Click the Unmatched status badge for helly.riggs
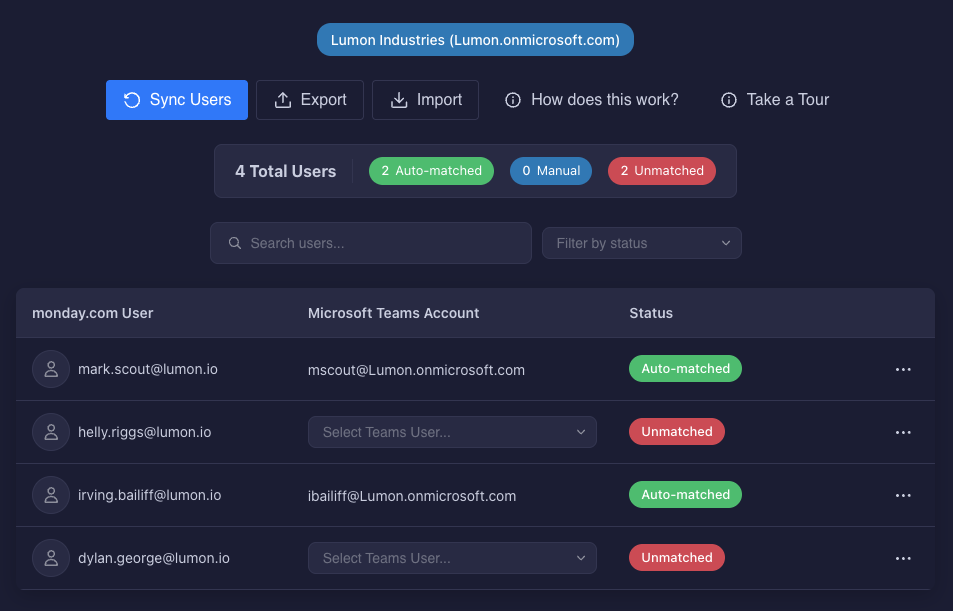This screenshot has width=953, height=611. tap(676, 431)
